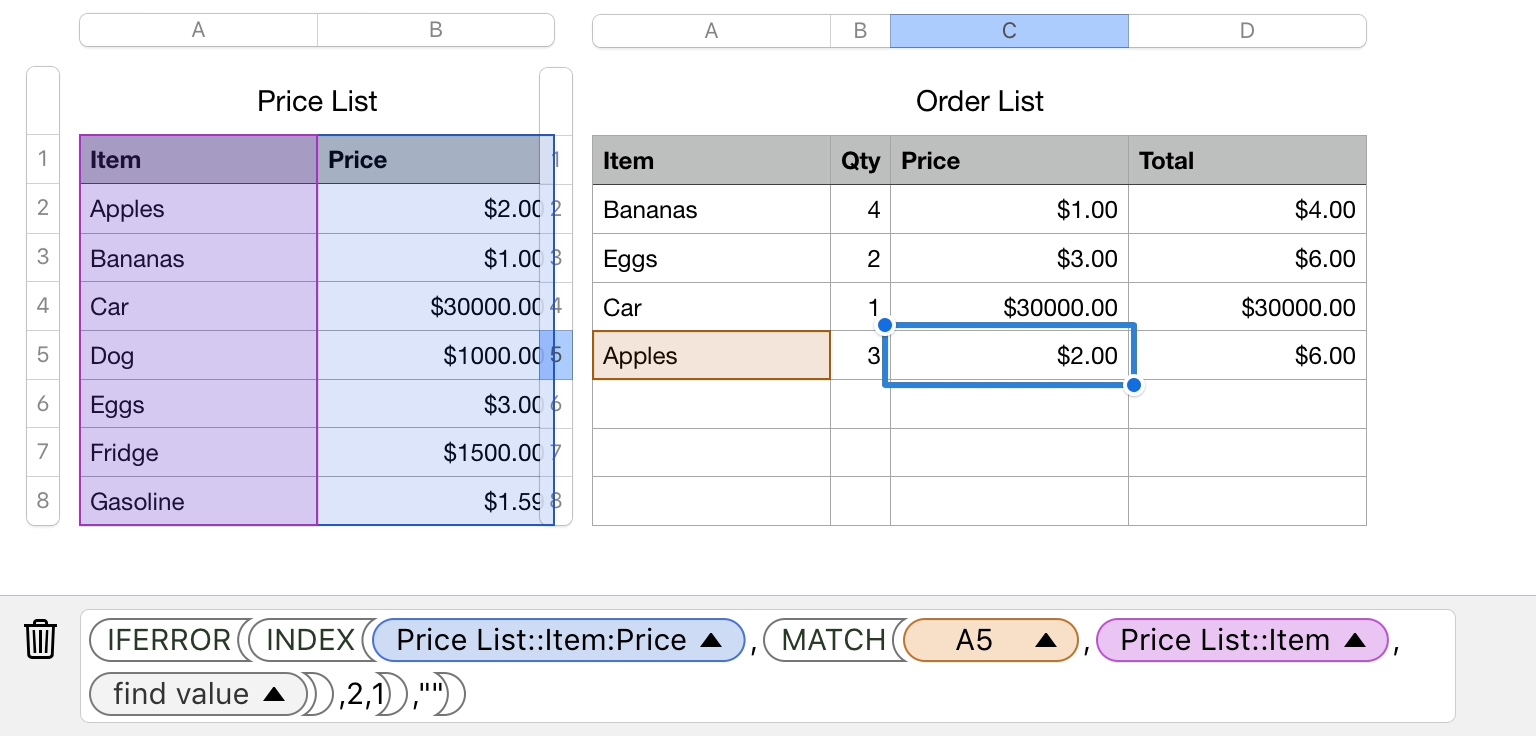This screenshot has width=1536, height=736.
Task: Click bottom-right selection handle of selected cell
Action: (x=1134, y=386)
